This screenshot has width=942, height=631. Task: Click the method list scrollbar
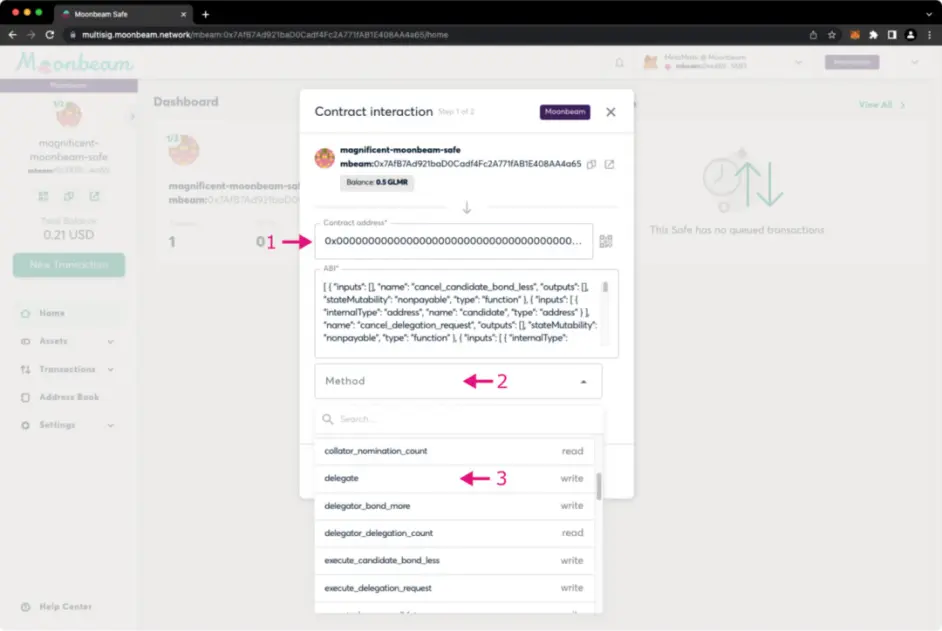(599, 486)
